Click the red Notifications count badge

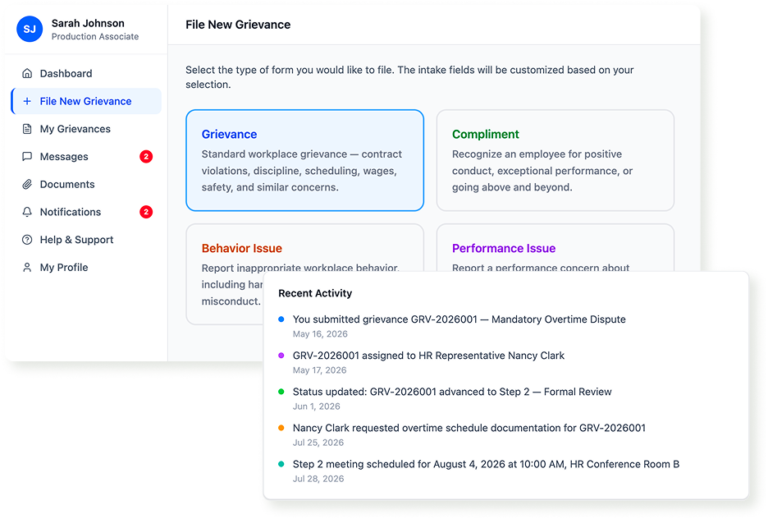[146, 212]
